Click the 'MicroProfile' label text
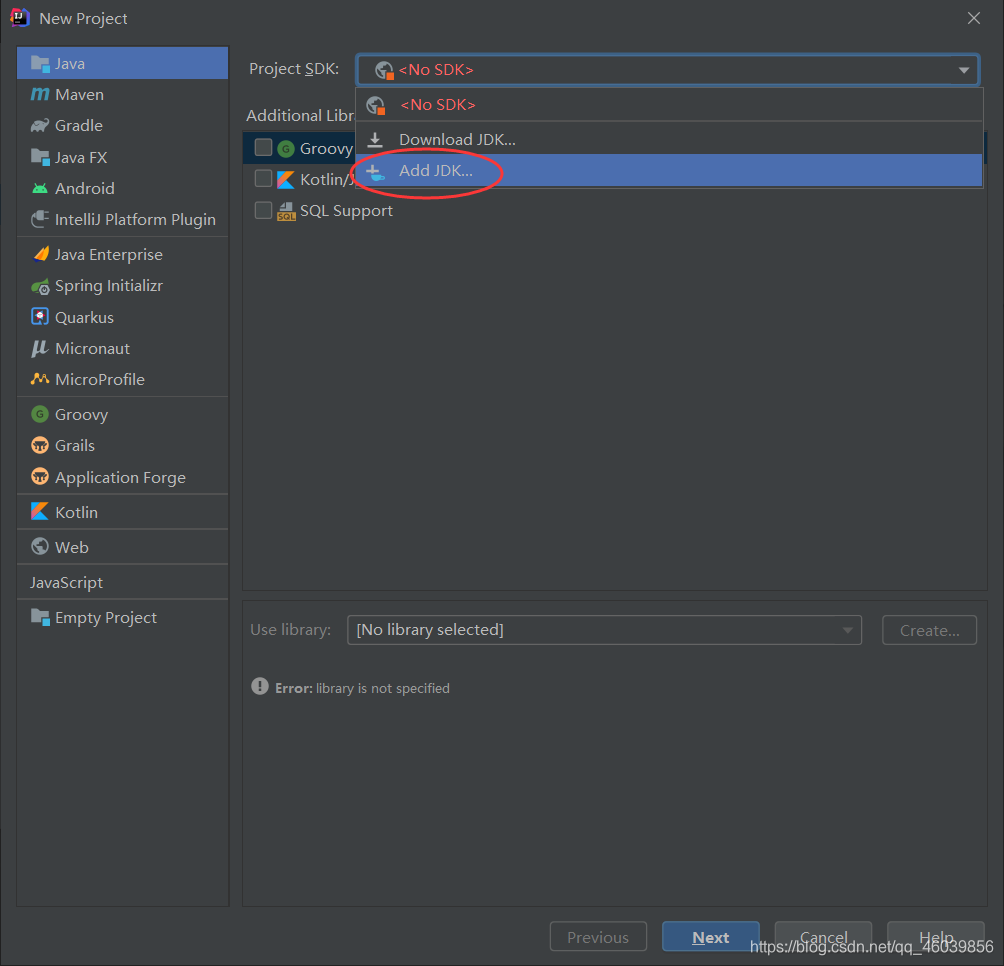The width and height of the screenshot is (1004, 966). tap(100, 379)
